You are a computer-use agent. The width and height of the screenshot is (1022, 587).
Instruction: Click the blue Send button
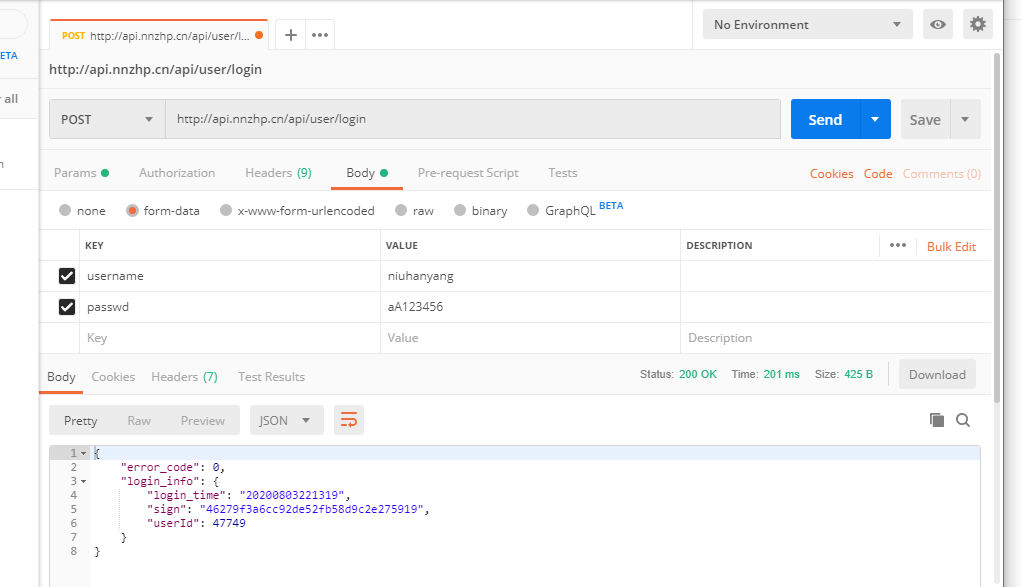[x=825, y=119]
